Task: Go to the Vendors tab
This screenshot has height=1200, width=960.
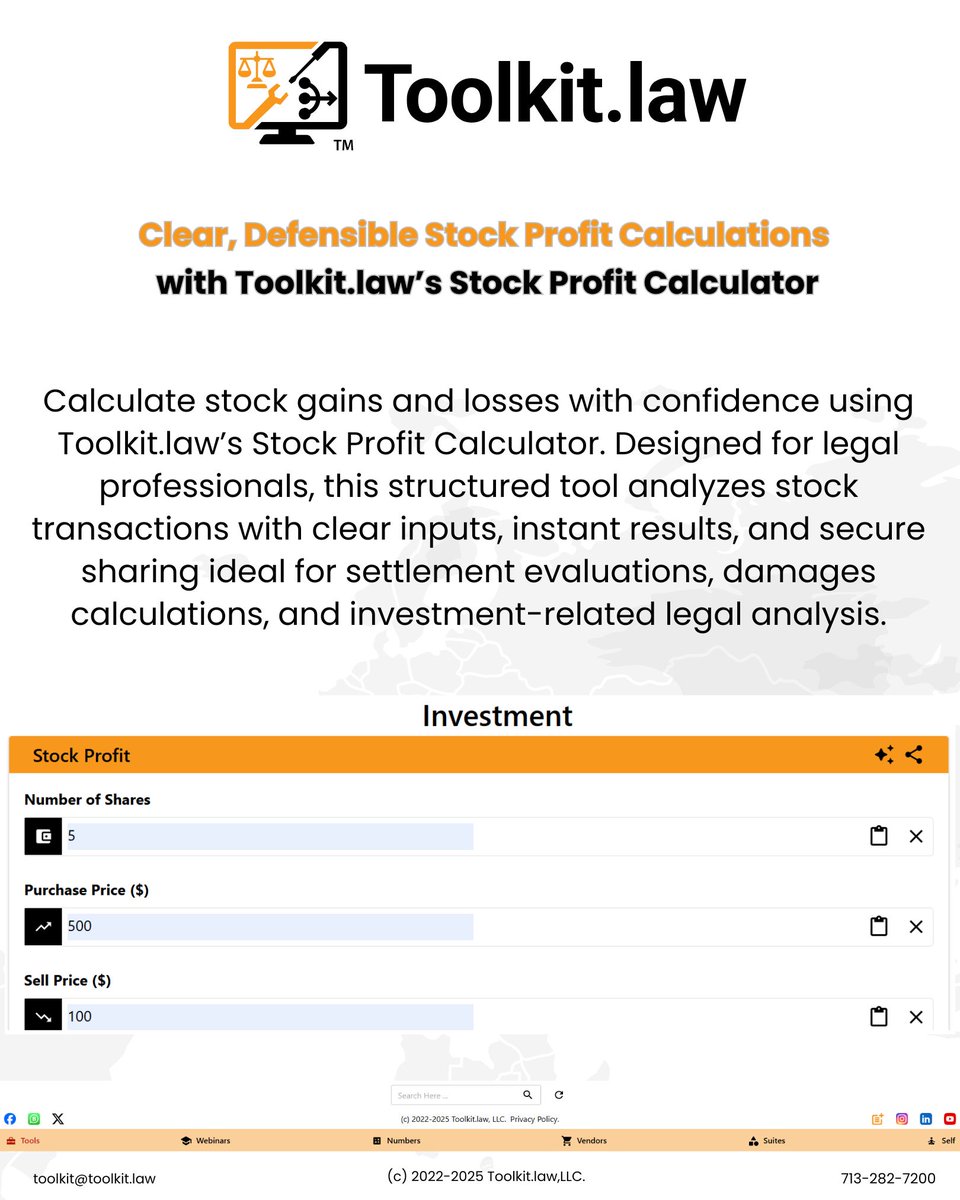Action: [585, 1141]
